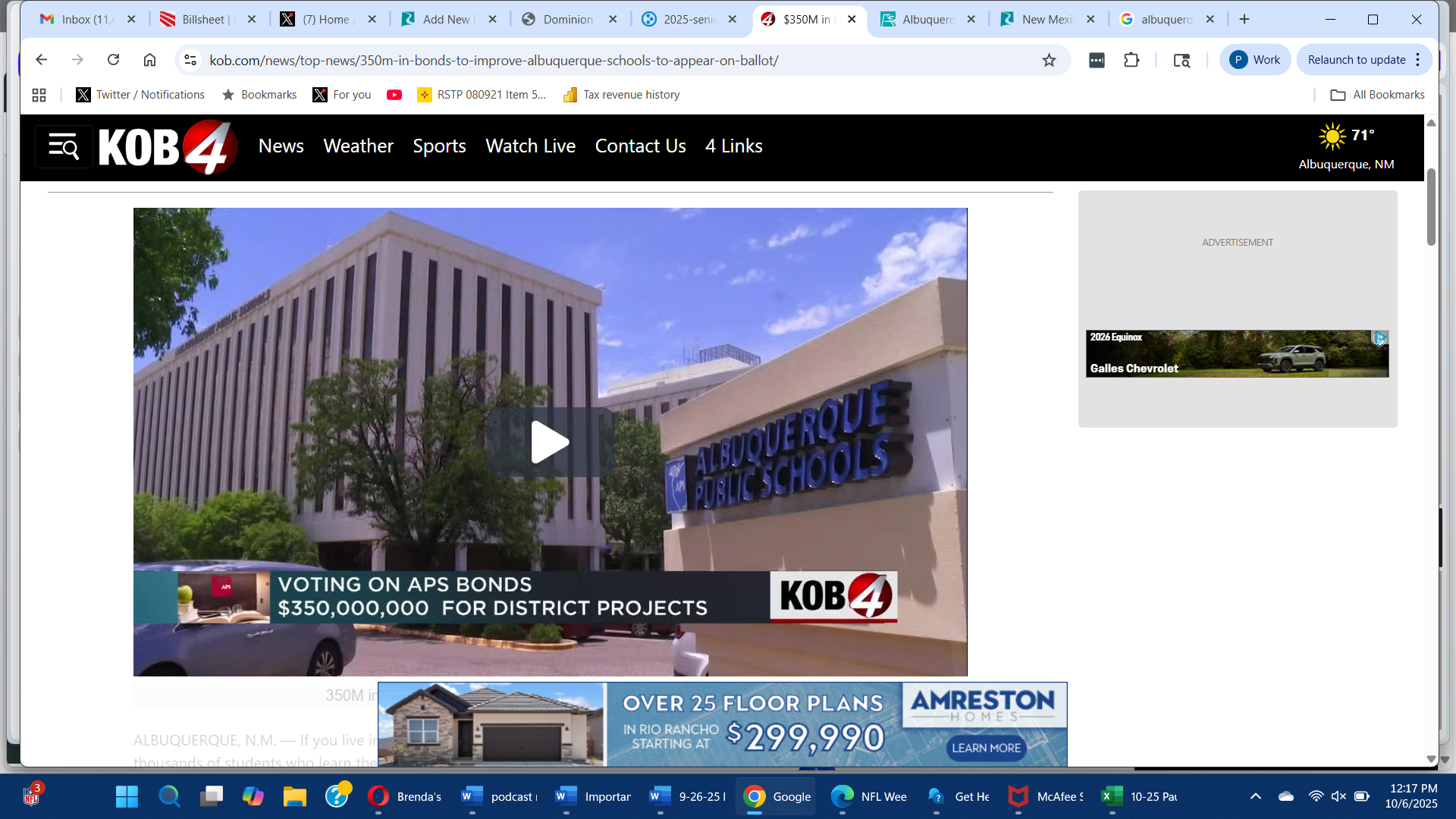The height and width of the screenshot is (819, 1456).
Task: Go to the browser home icon
Action: [149, 60]
